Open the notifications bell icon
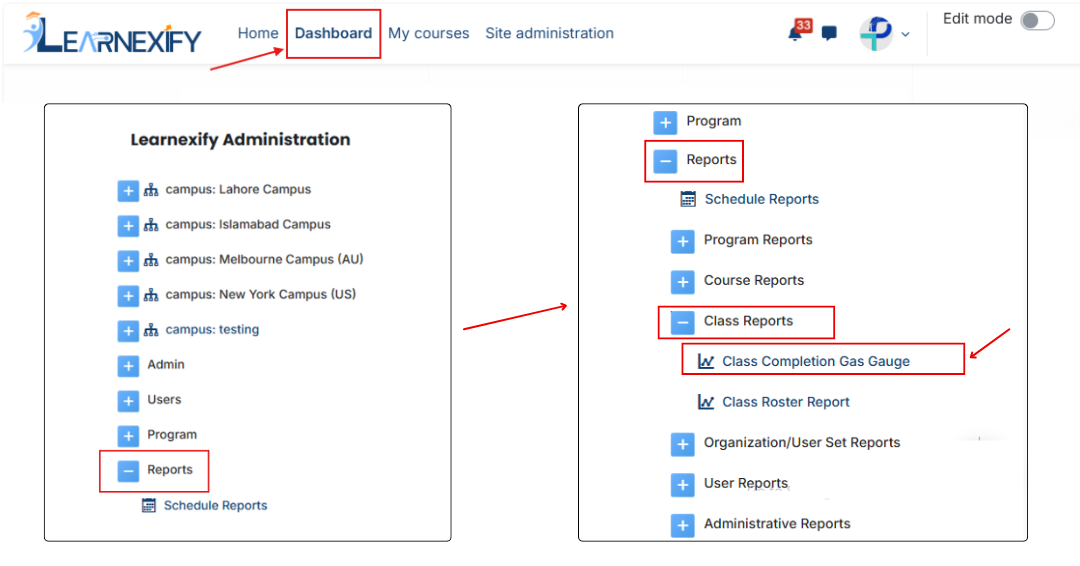The height and width of the screenshot is (566, 1080). pos(796,34)
